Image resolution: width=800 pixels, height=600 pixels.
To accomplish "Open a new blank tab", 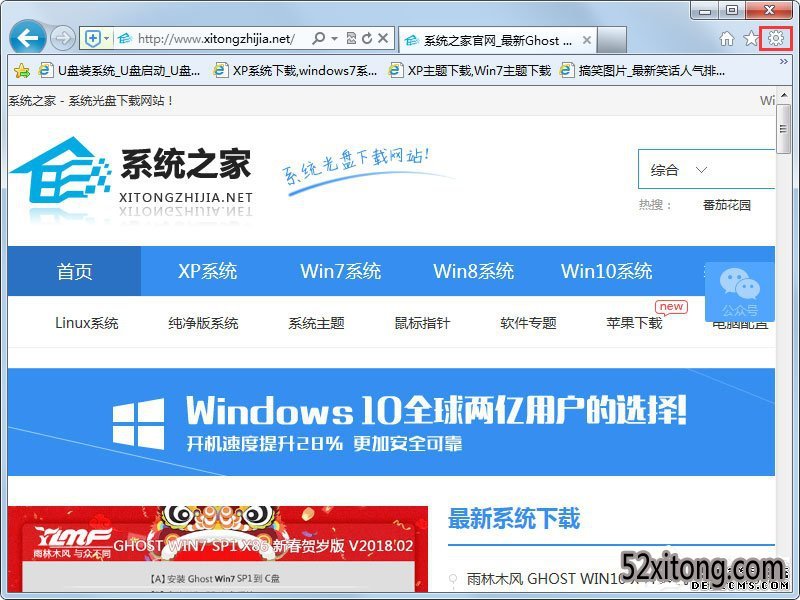I will point(612,40).
